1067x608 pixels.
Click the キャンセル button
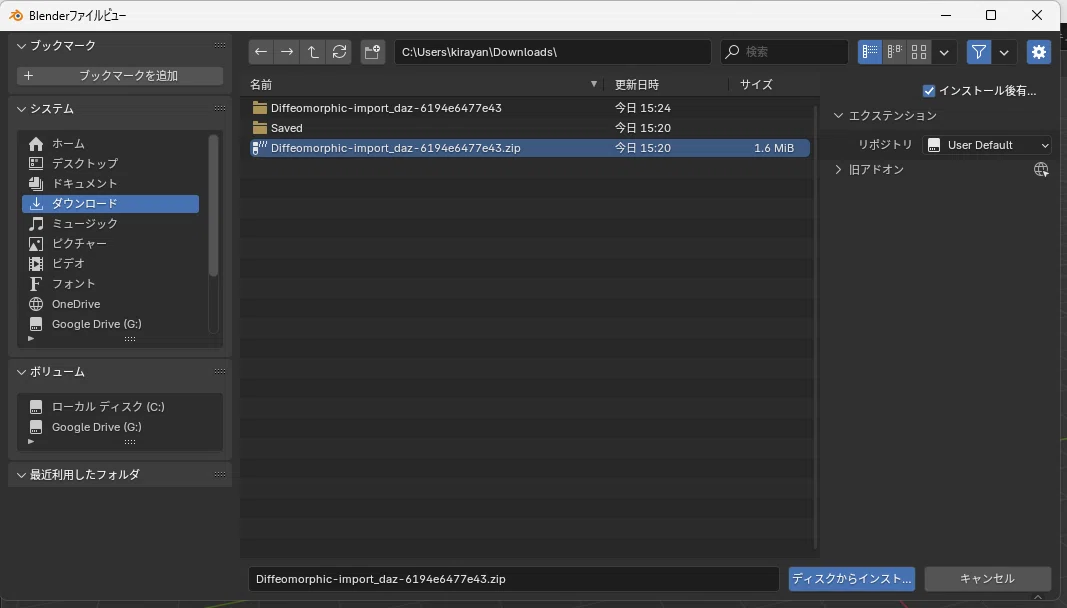[987, 579]
